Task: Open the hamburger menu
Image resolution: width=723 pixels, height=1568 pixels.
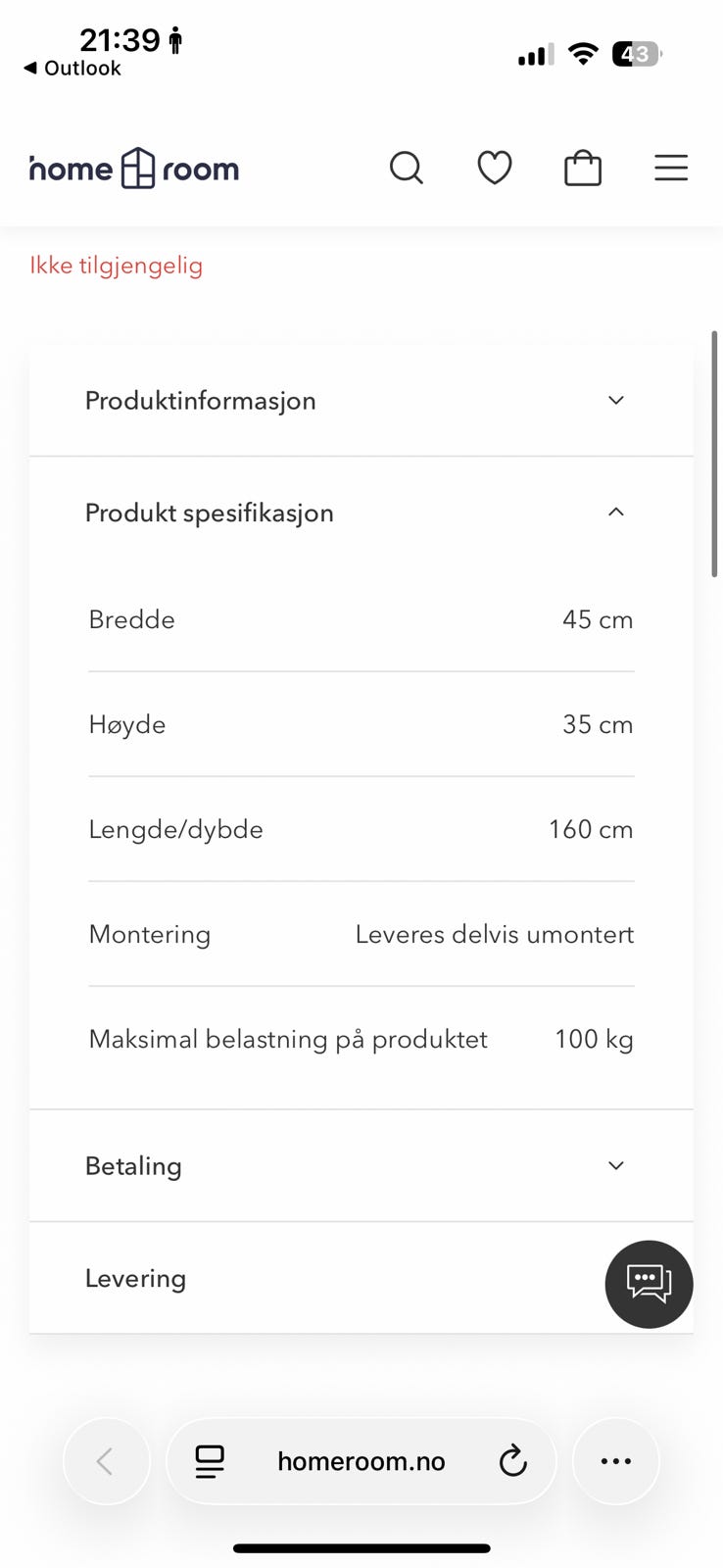Action: (670, 169)
